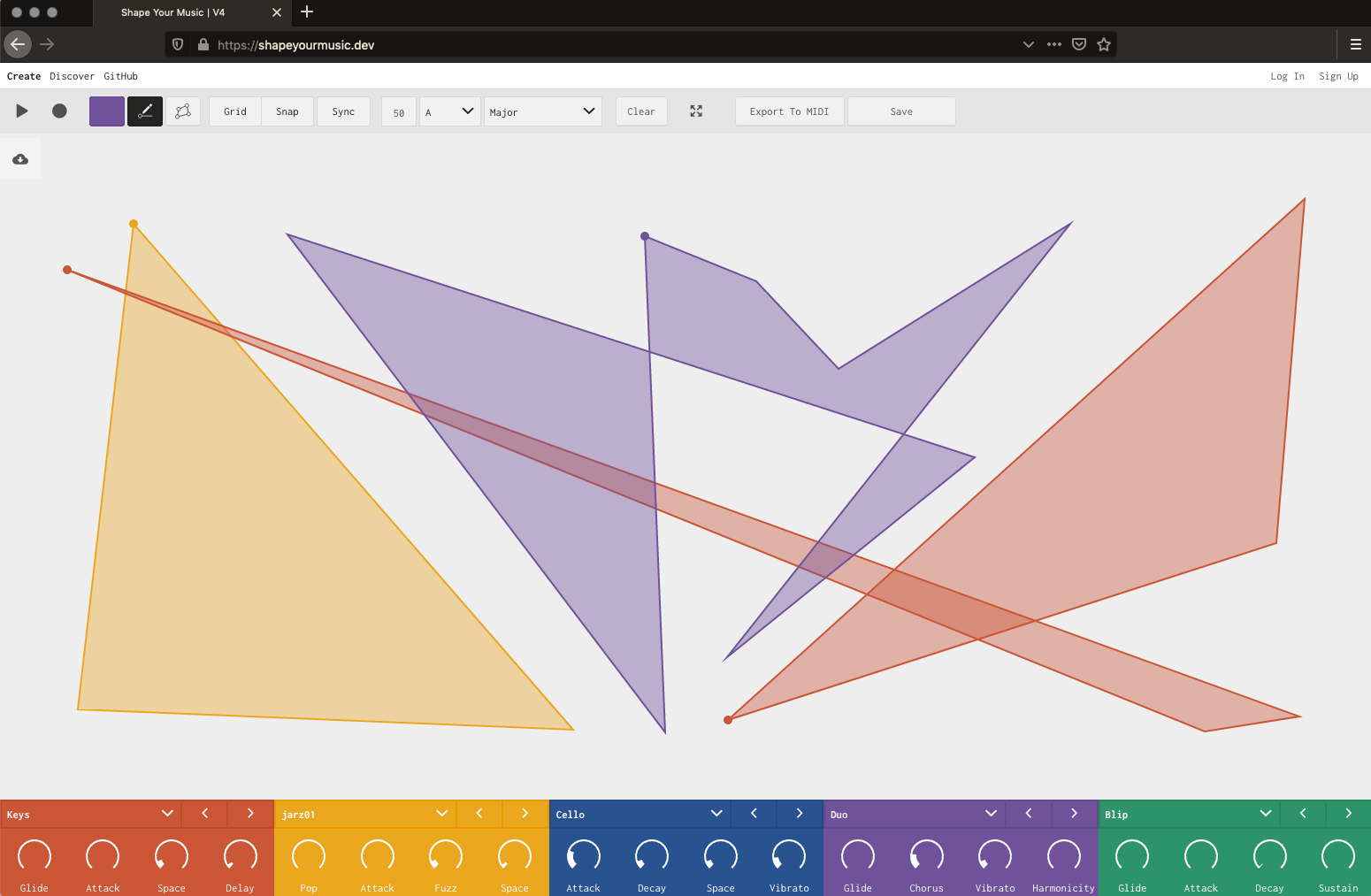Click the Keys Glide knob
Screen dimensions: 1371x896
point(34,855)
